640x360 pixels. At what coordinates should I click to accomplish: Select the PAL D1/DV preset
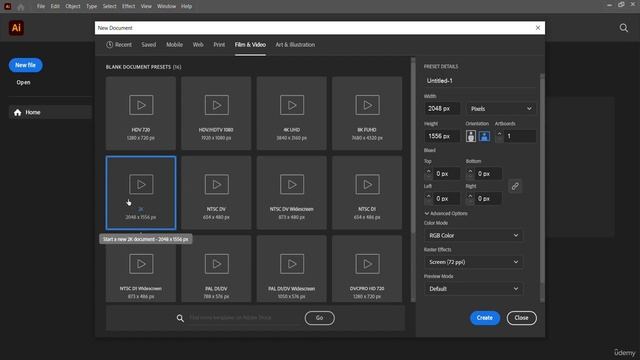[x=216, y=269]
